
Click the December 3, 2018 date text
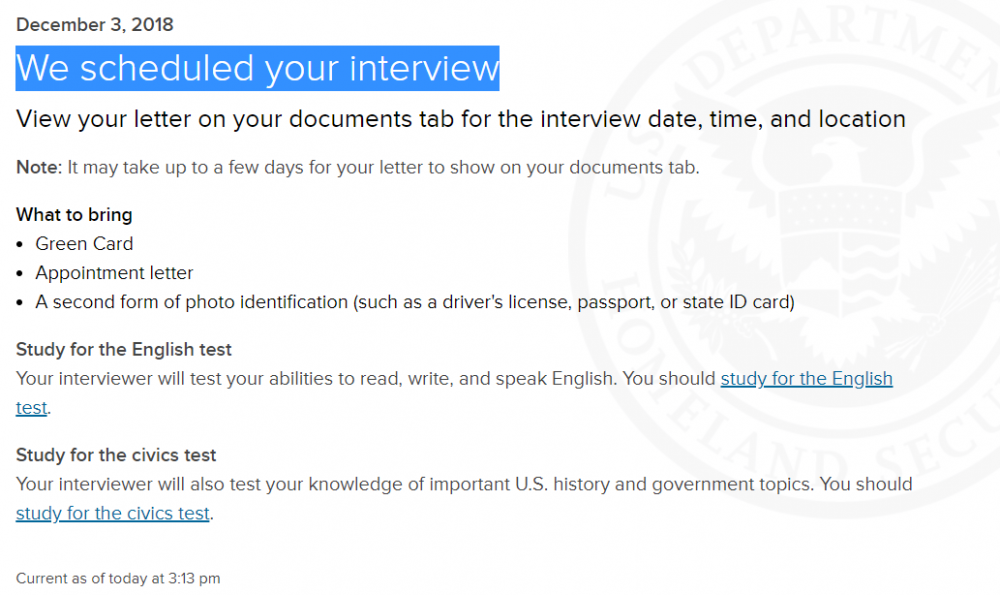(94, 25)
